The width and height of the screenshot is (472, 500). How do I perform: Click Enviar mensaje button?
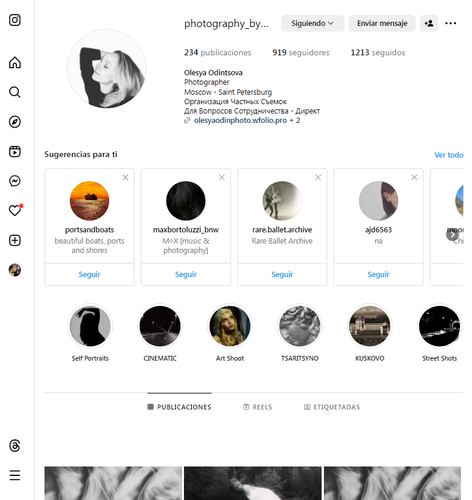382,23
